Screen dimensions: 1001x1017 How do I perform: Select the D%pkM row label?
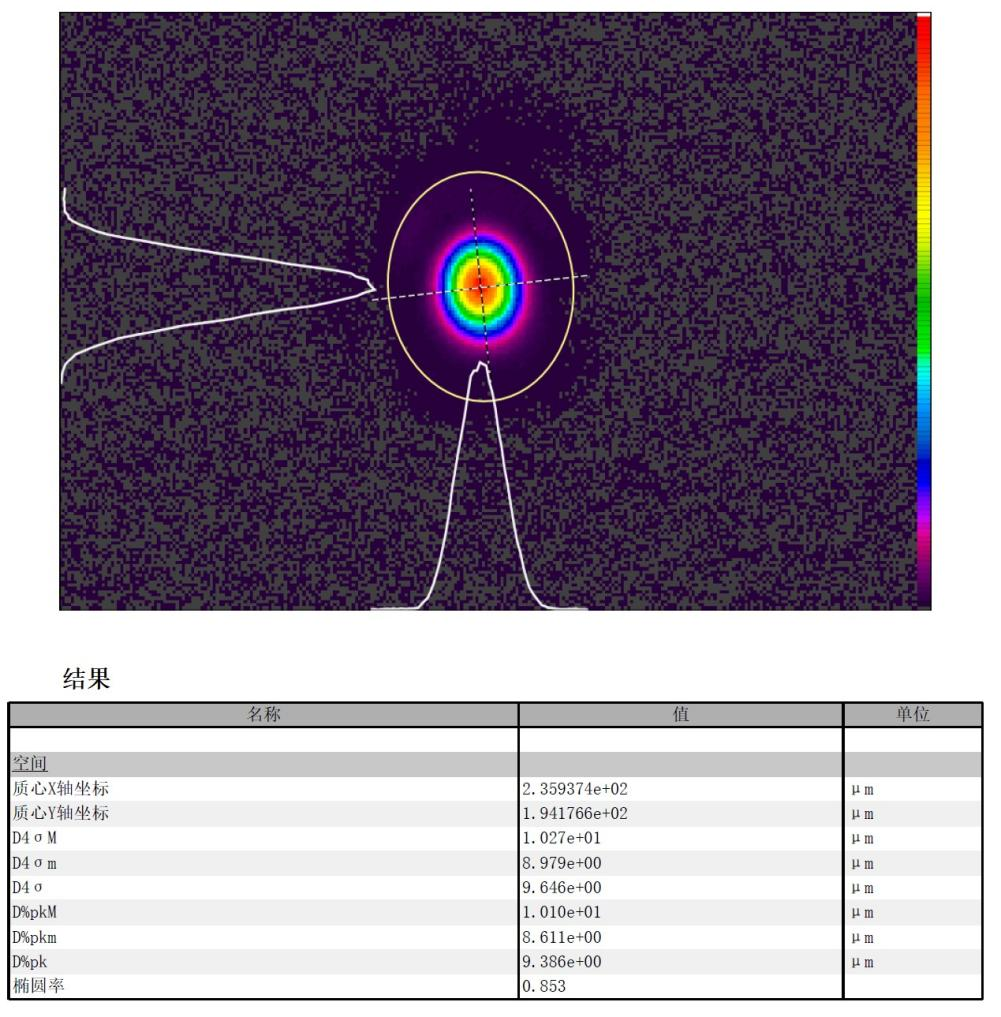coord(34,912)
